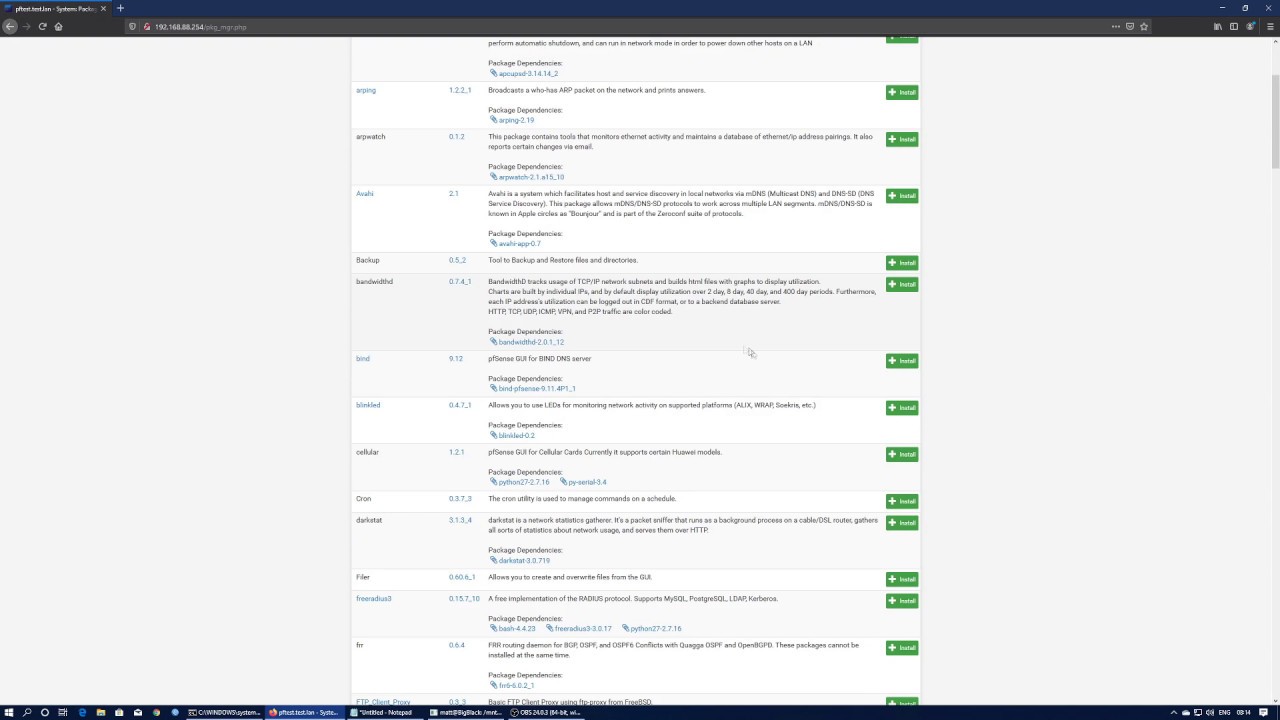This screenshot has width=1280, height=720.
Task: Reload the current page
Action: point(42,27)
